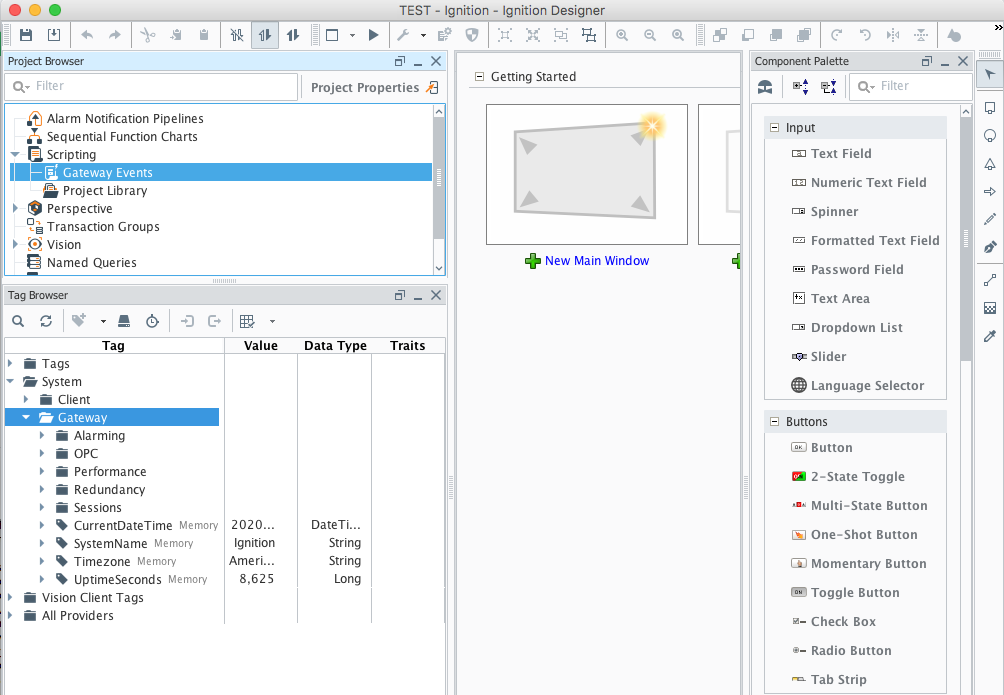The image size is (1004, 695).
Task: Click the export tags icon
Action: (x=215, y=321)
